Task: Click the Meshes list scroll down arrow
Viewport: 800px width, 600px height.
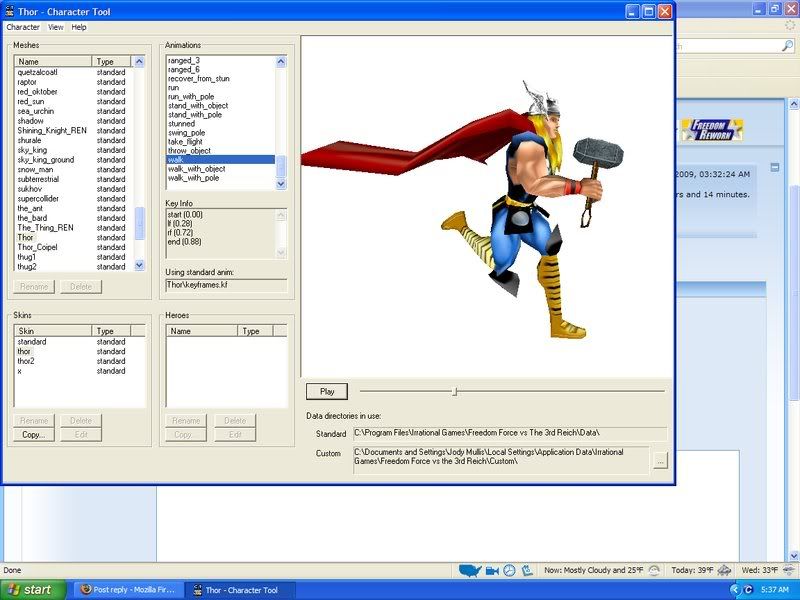Action: [x=139, y=265]
